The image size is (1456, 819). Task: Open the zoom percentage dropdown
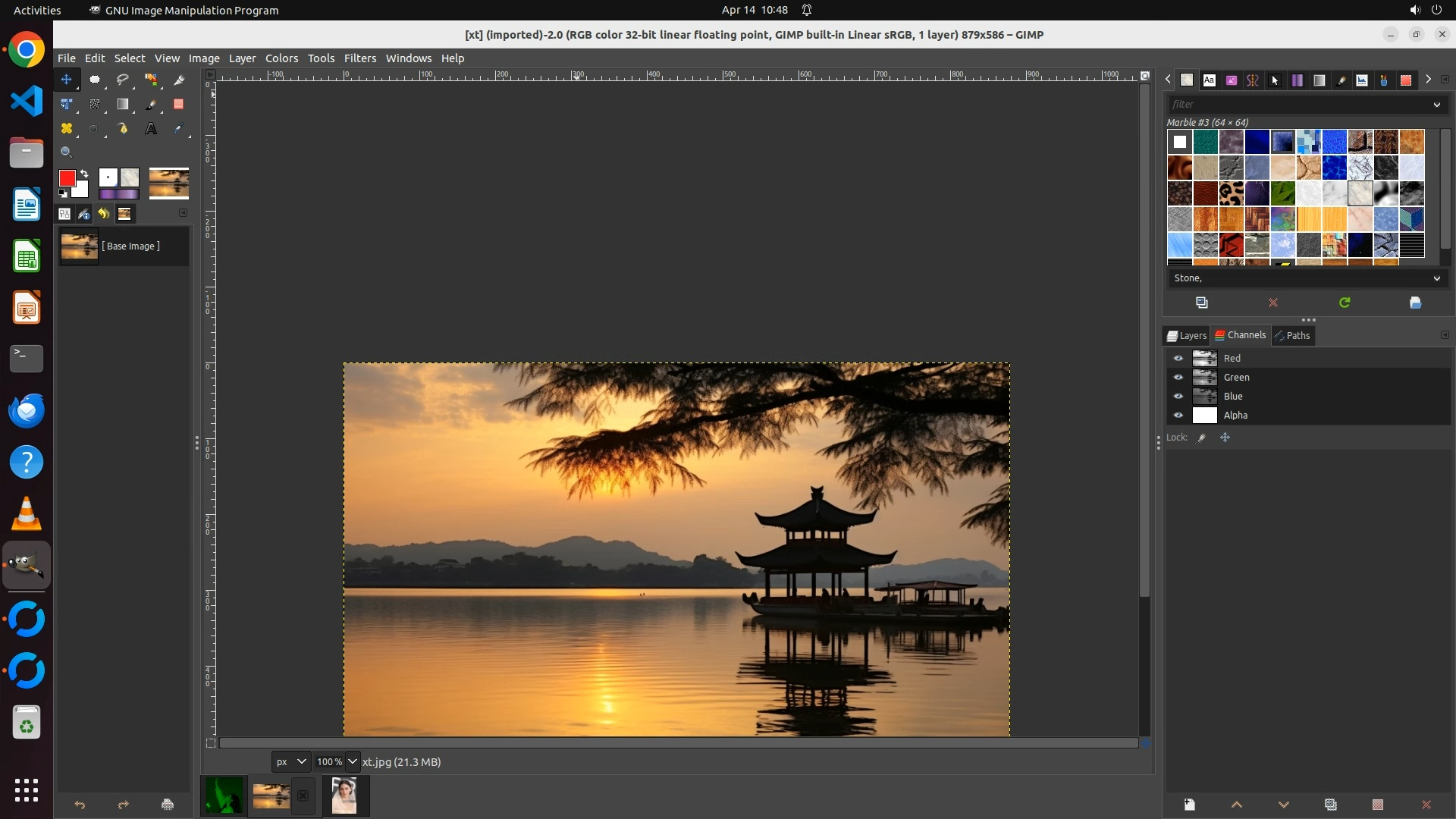[353, 761]
